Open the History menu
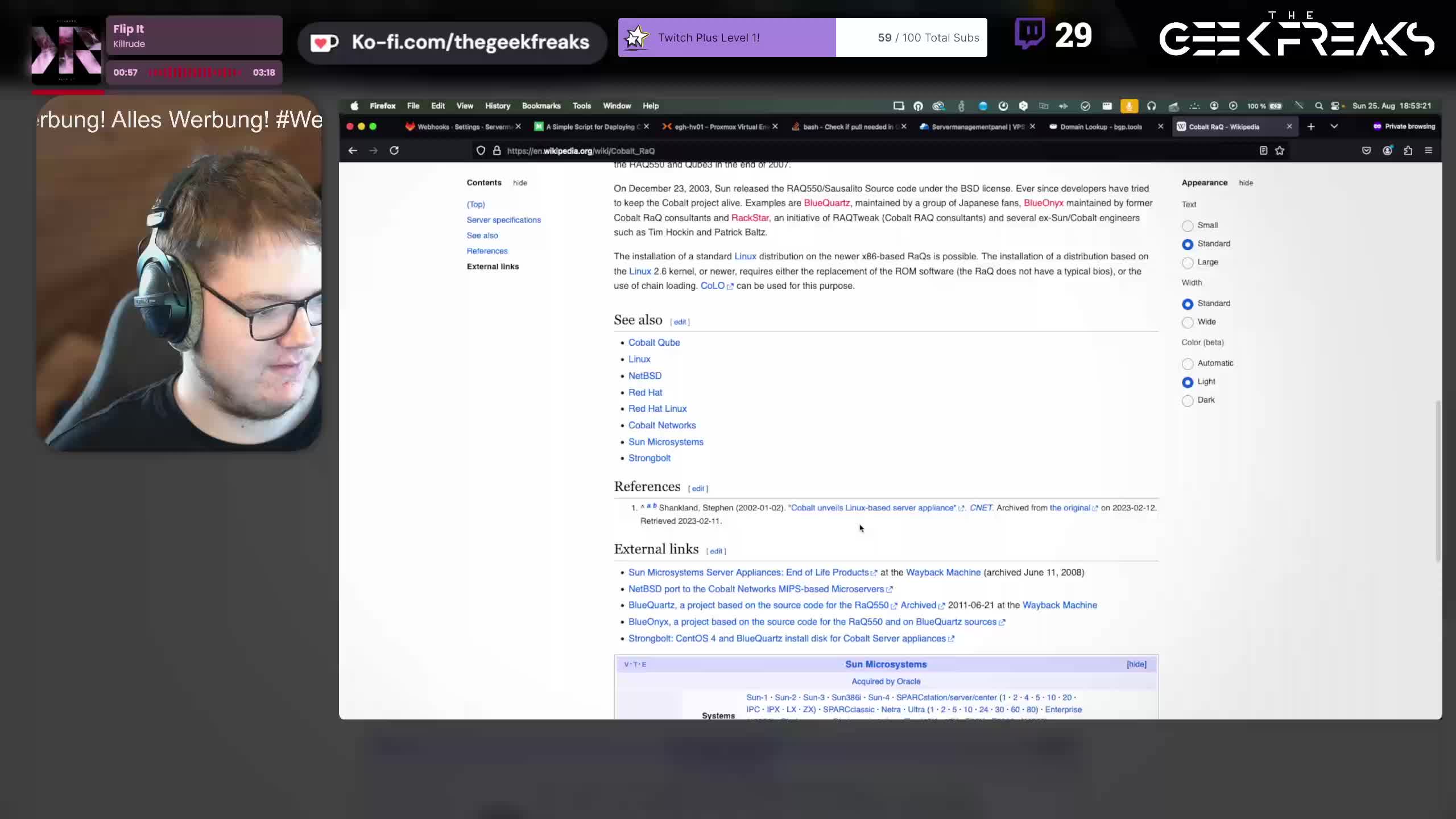Viewport: 1456px width, 819px height. click(x=498, y=106)
